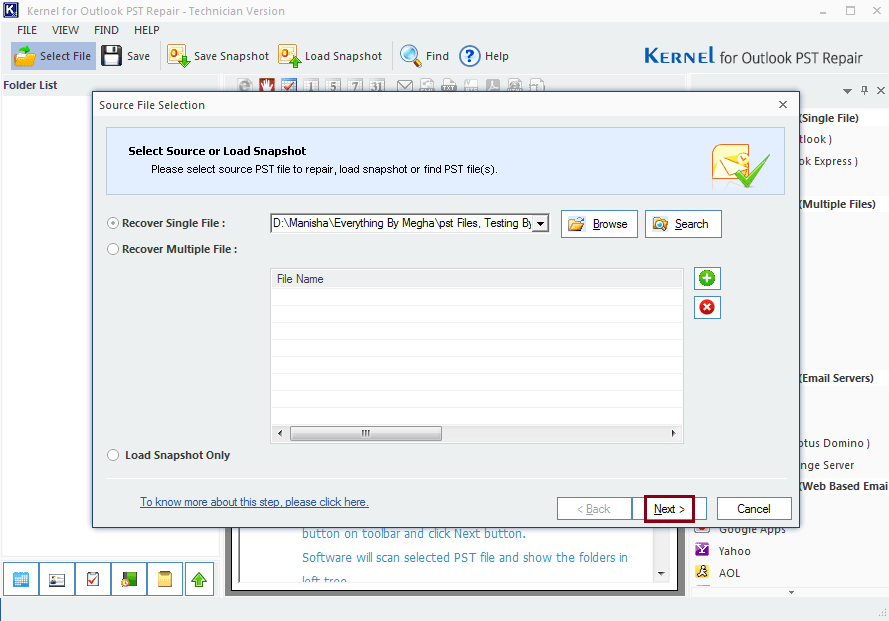The height and width of the screenshot is (621, 889).
Task: Select the Recover Multiple File radio button
Action: 113,249
